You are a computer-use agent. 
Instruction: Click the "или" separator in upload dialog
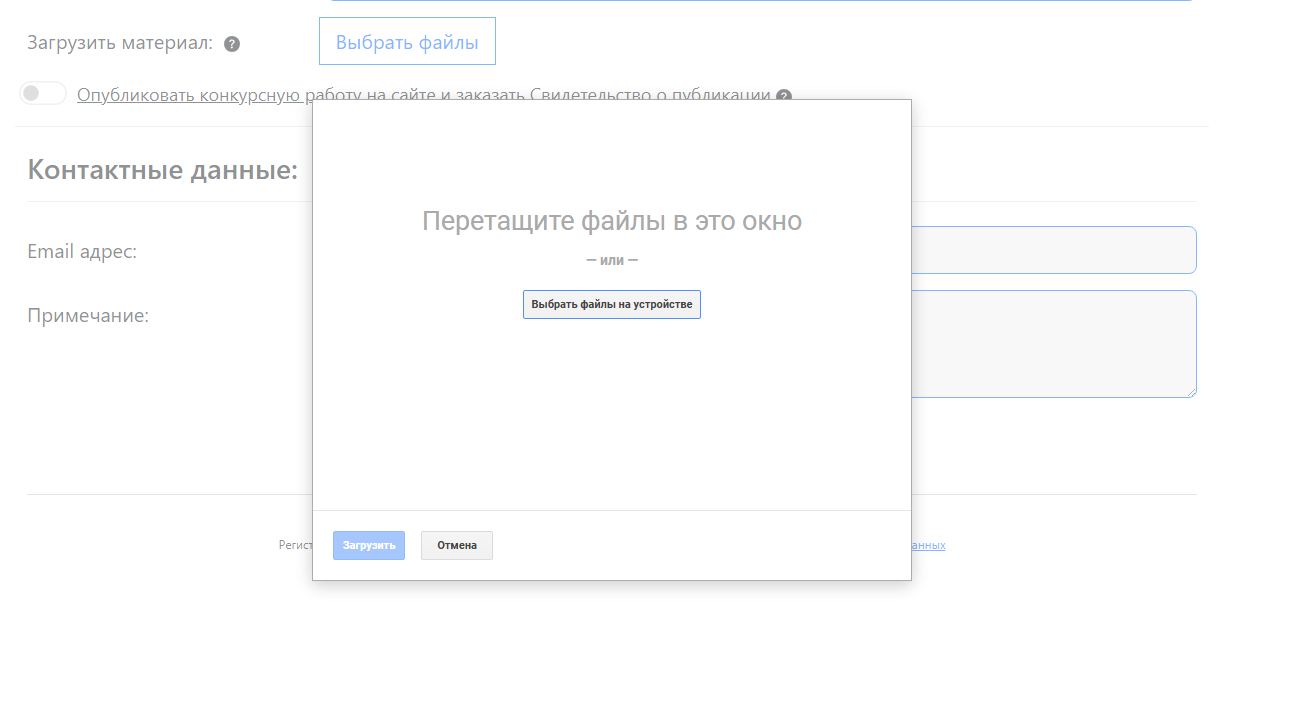611,260
